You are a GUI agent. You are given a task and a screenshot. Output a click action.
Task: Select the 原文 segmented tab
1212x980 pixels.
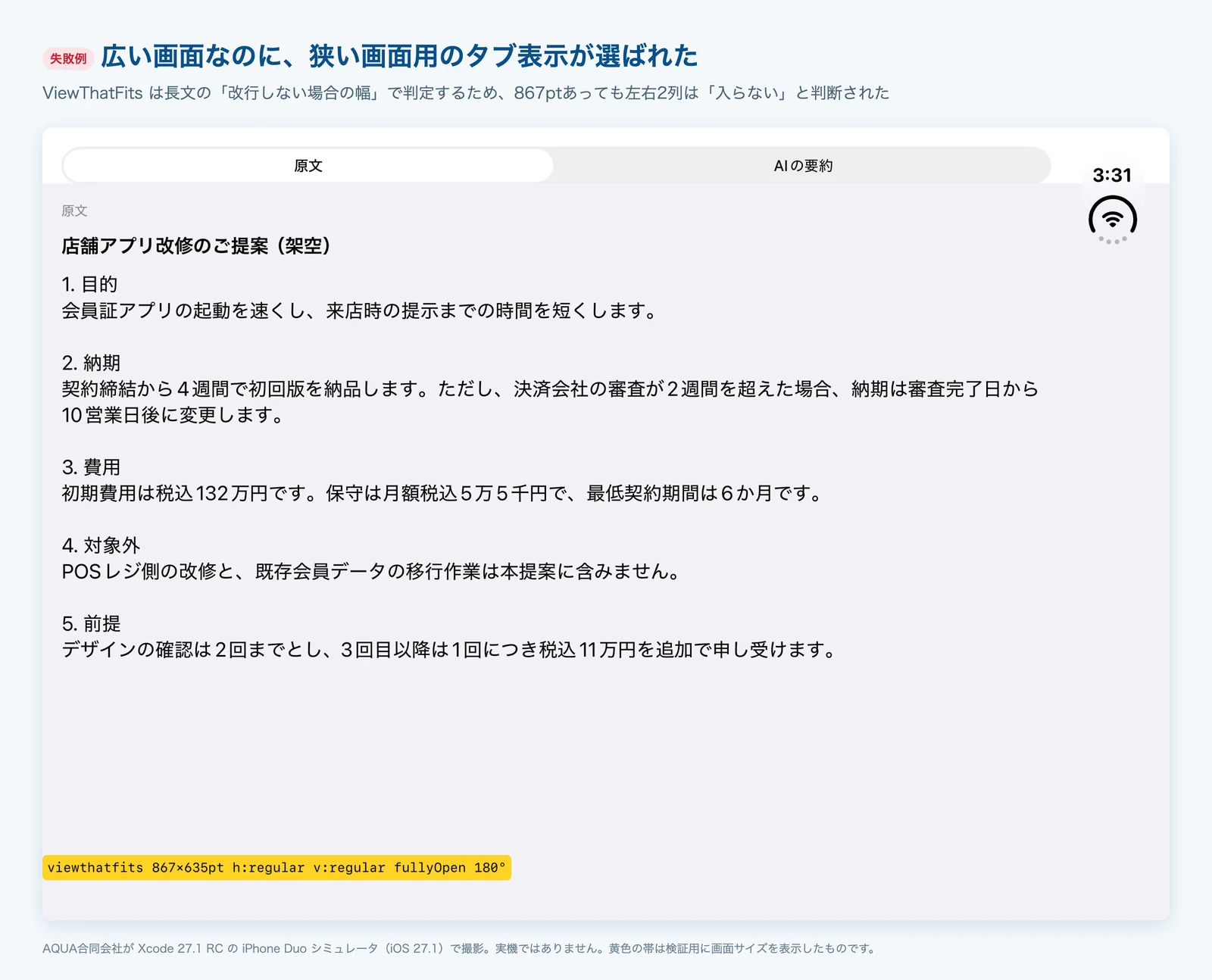pos(308,165)
